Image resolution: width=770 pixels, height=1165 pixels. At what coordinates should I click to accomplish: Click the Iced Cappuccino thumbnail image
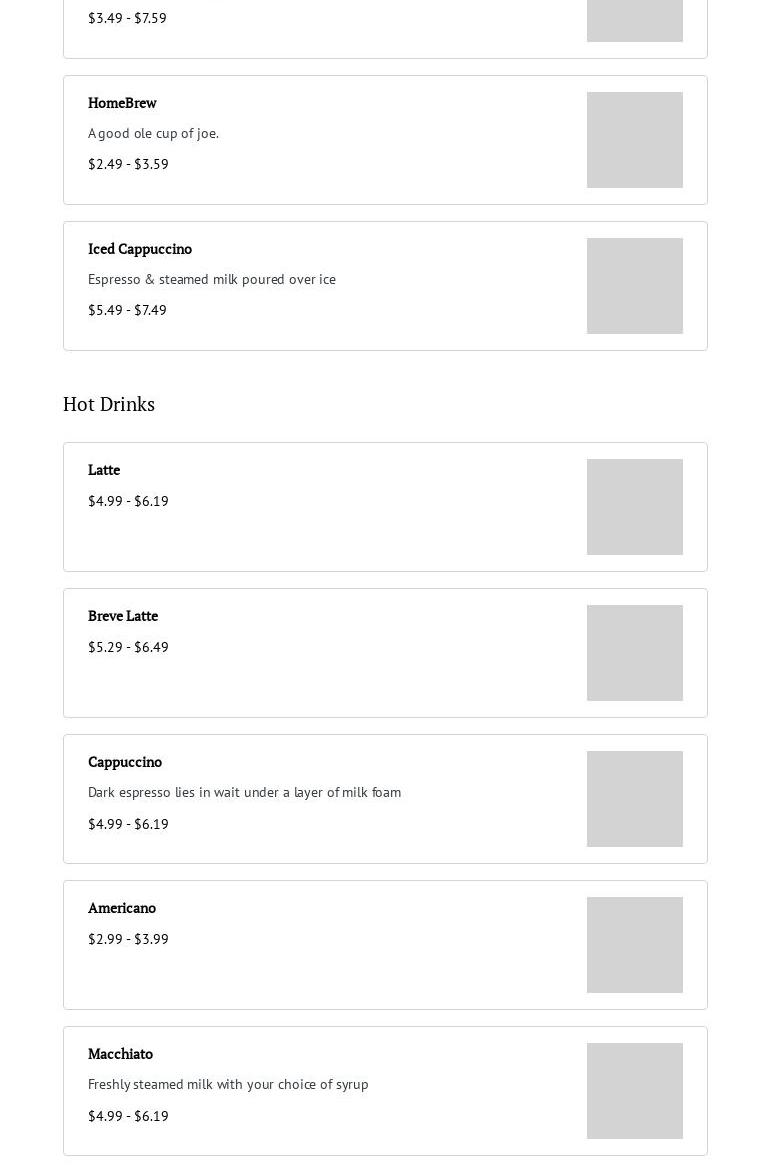(634, 286)
